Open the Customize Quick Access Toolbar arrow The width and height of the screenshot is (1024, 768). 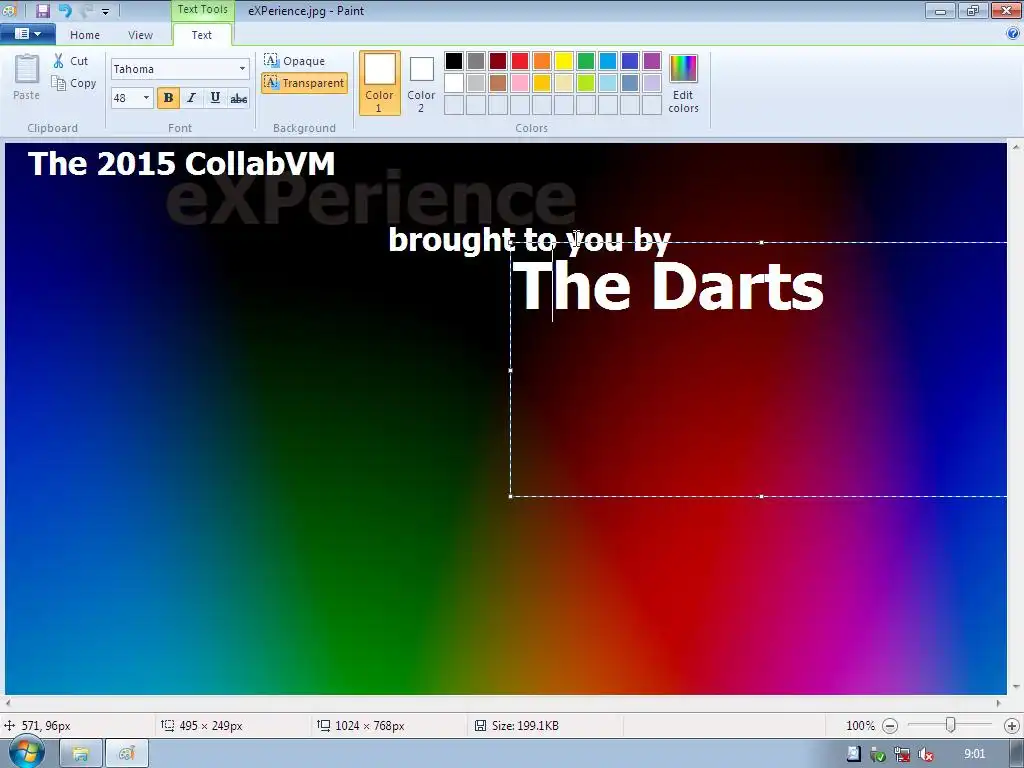click(x=105, y=11)
